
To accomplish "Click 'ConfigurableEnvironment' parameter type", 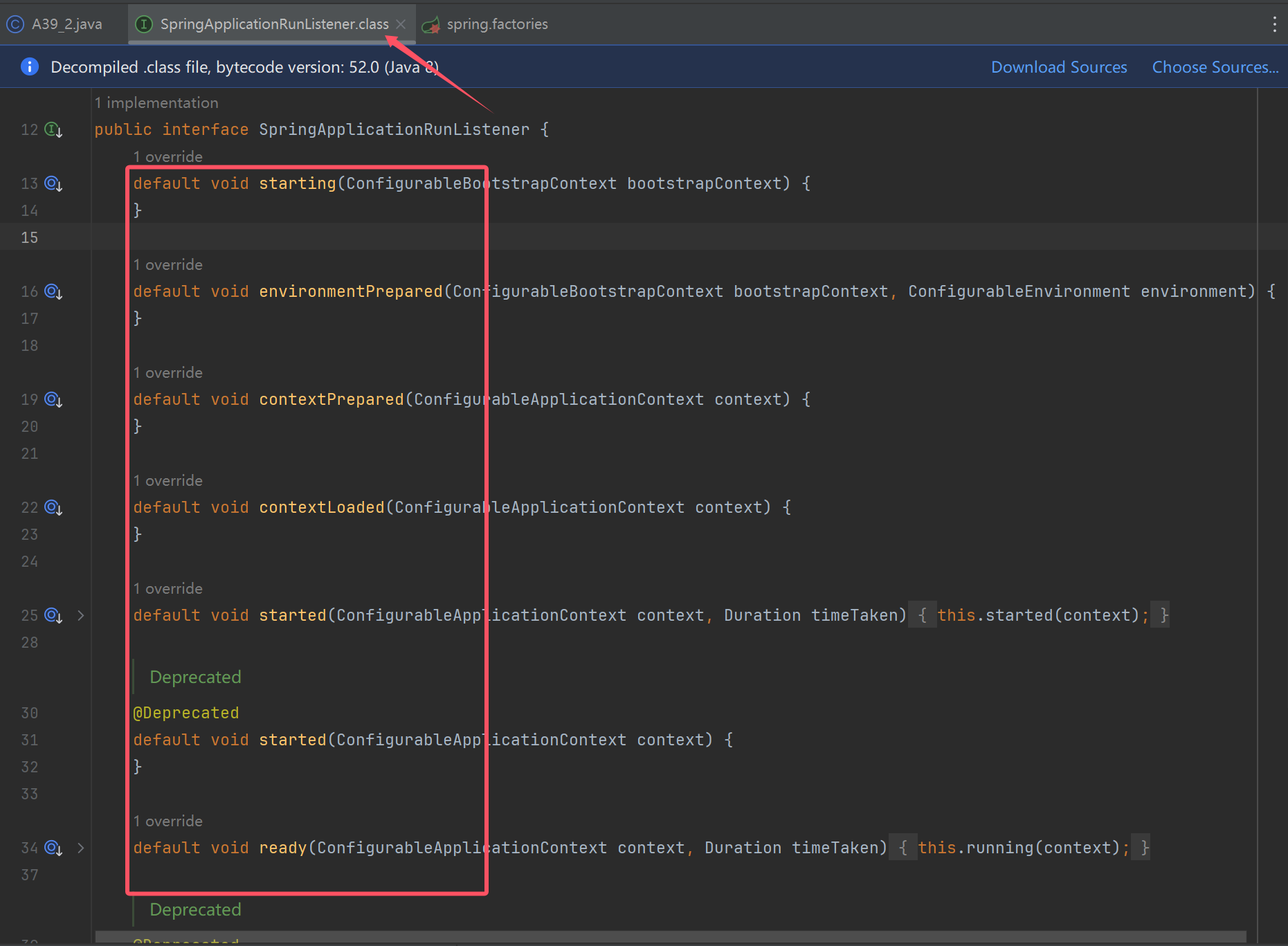I will [x=1019, y=291].
